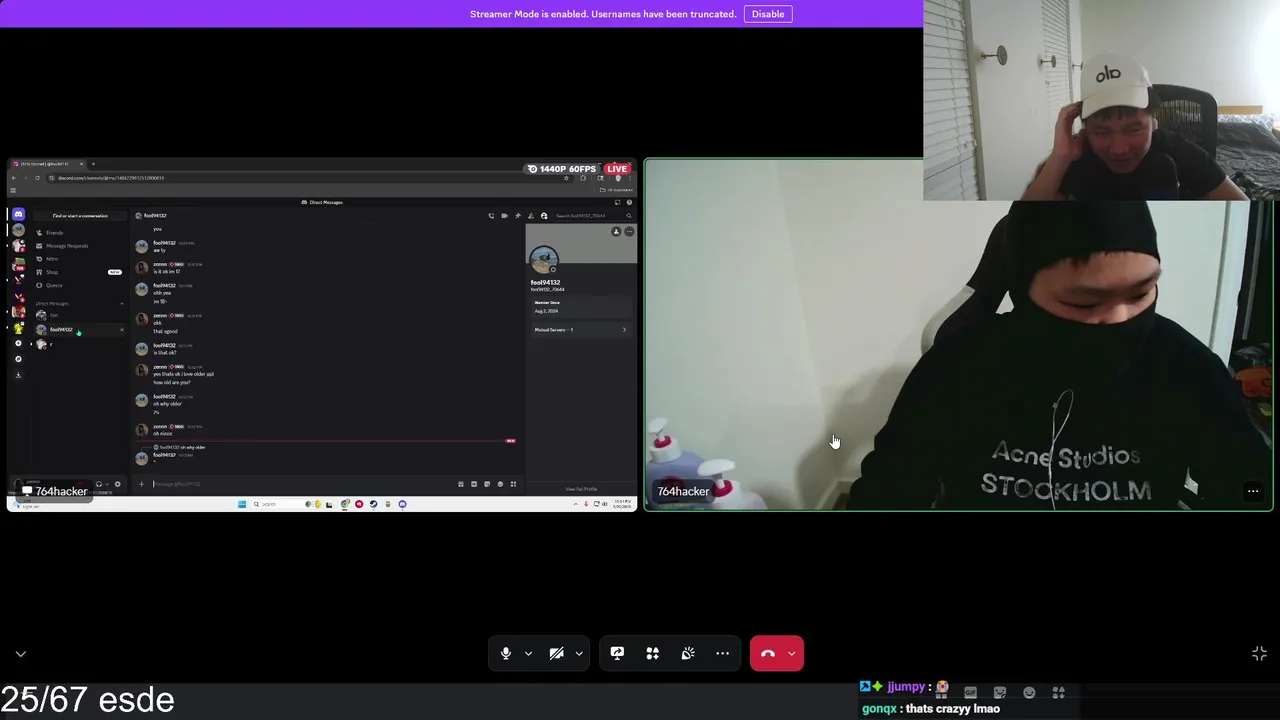Click View Full Profile link

[581, 489]
